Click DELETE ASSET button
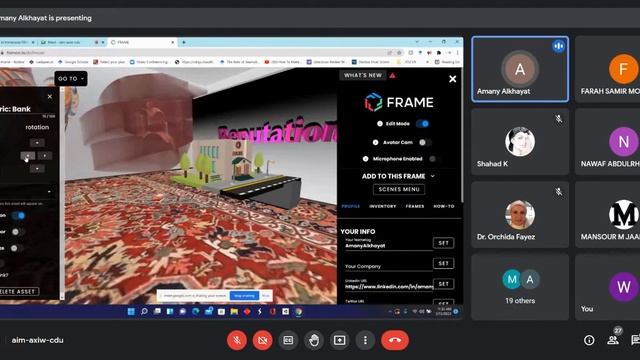The image size is (640, 360). point(19,291)
